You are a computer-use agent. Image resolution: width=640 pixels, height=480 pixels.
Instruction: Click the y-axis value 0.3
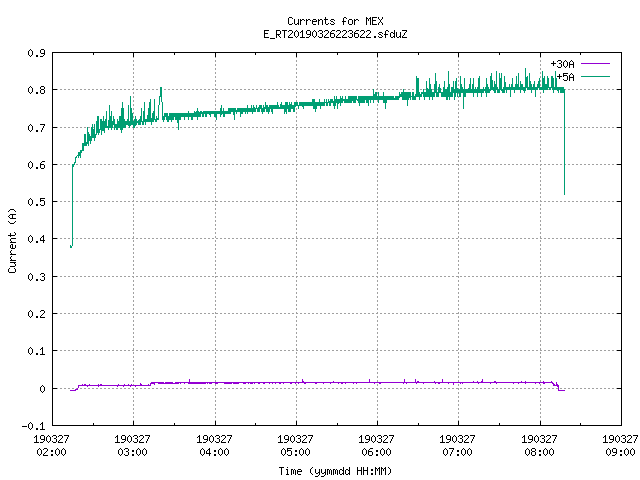[36, 277]
